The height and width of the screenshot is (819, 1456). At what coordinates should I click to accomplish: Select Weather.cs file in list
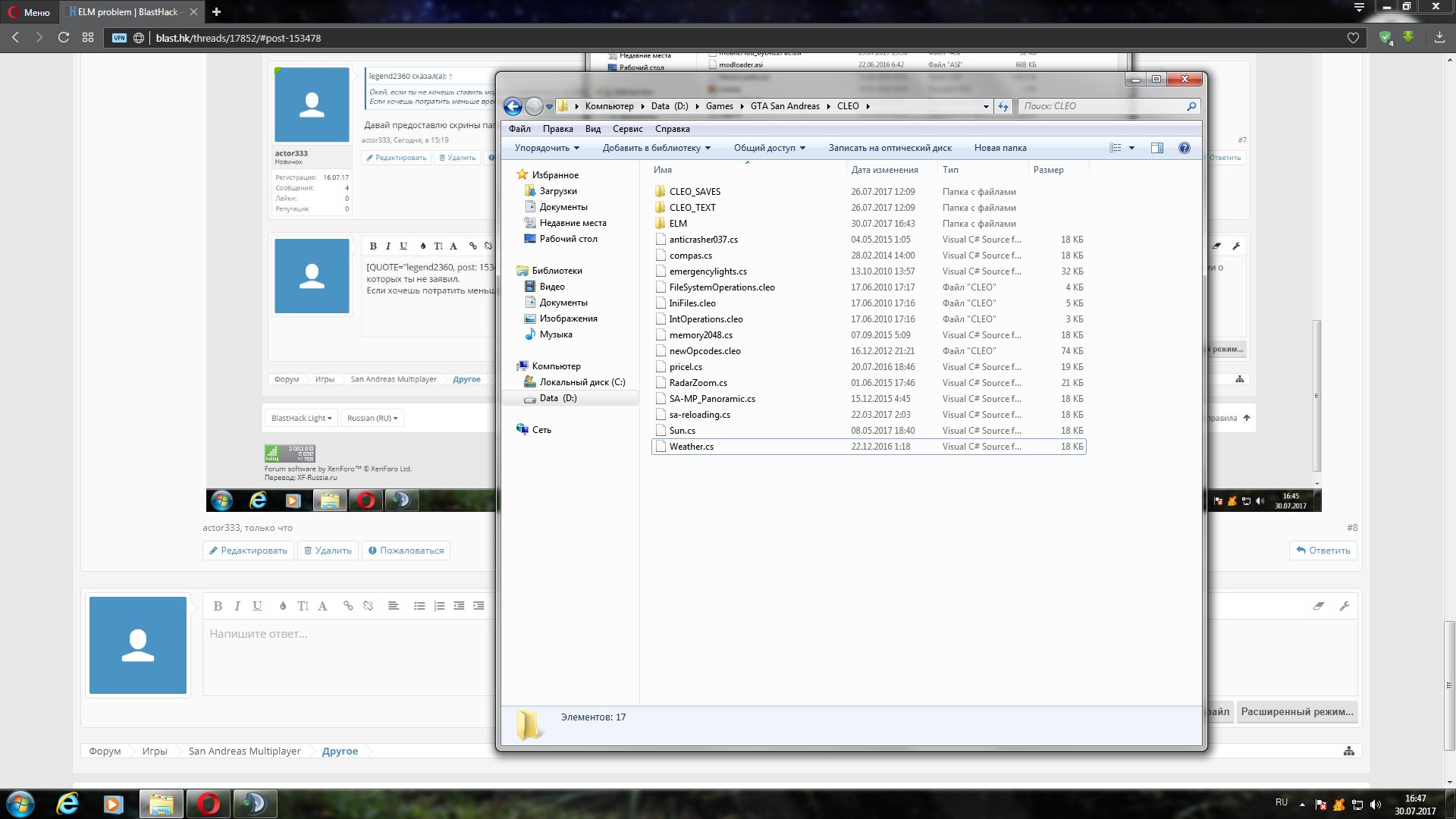(868, 447)
